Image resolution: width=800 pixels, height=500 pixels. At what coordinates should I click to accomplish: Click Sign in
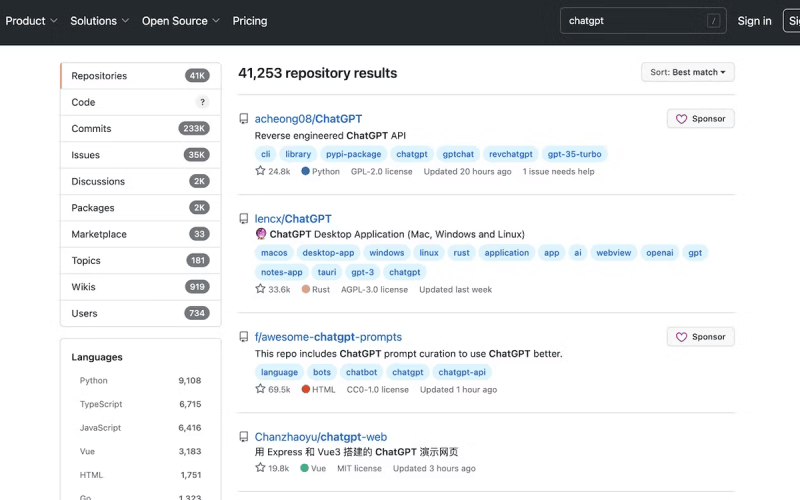pyautogui.click(x=754, y=21)
